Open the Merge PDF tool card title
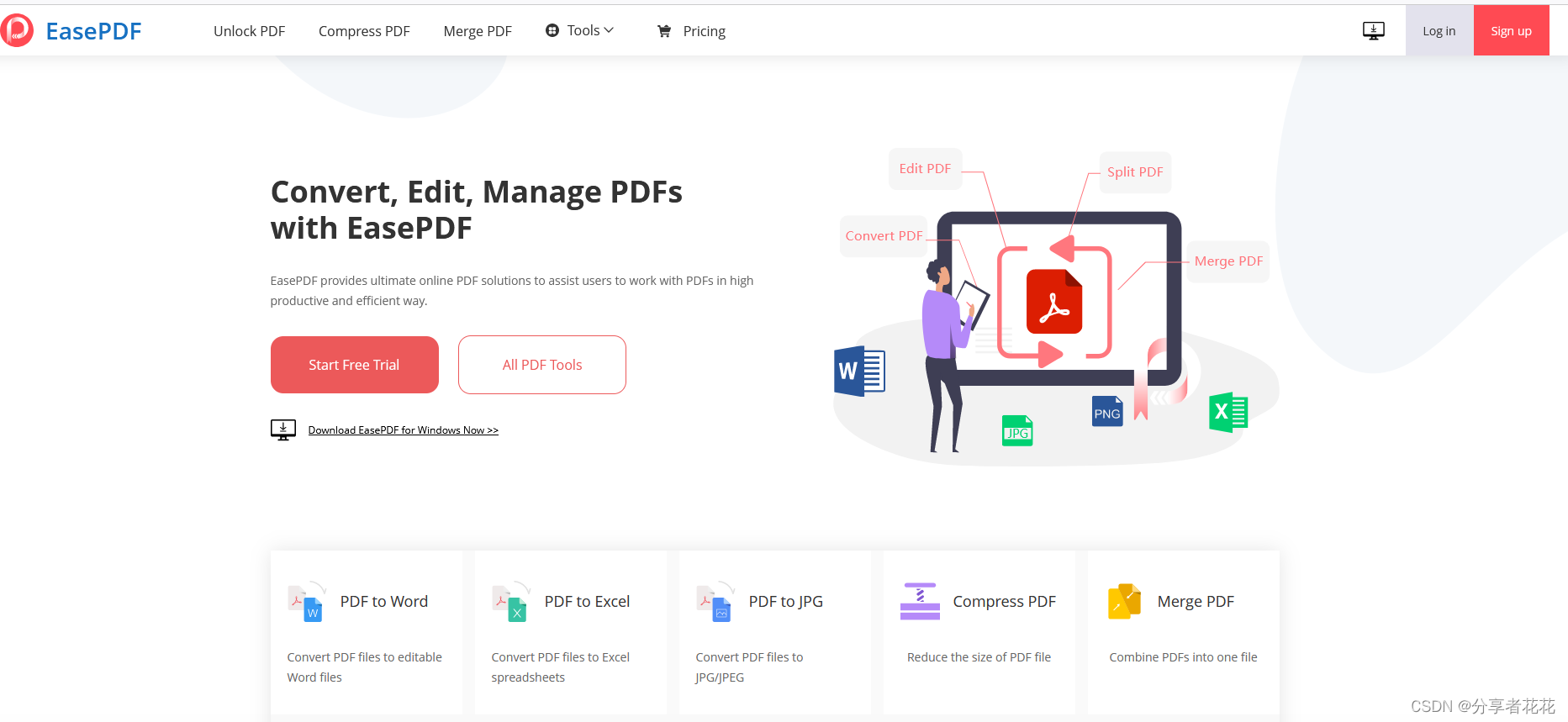This screenshot has height=722, width=1568. (x=1196, y=602)
